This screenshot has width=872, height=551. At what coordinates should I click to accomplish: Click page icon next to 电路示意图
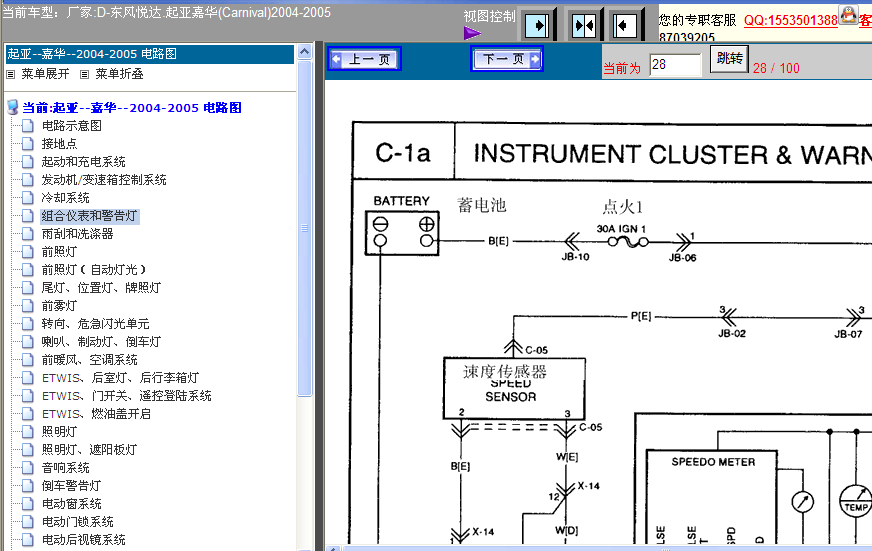point(28,126)
